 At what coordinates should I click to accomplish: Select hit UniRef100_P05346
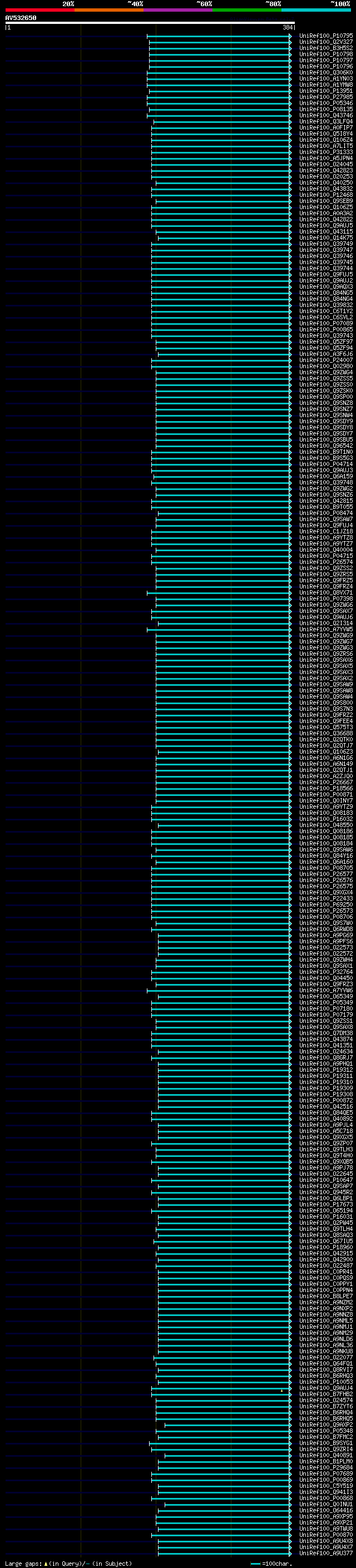click(x=326, y=103)
